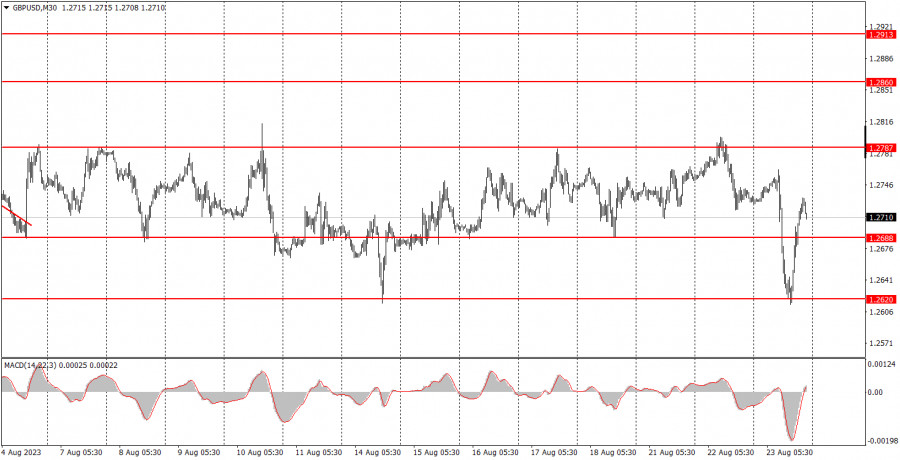Click the 4 Aug 2023 date label

[20, 452]
